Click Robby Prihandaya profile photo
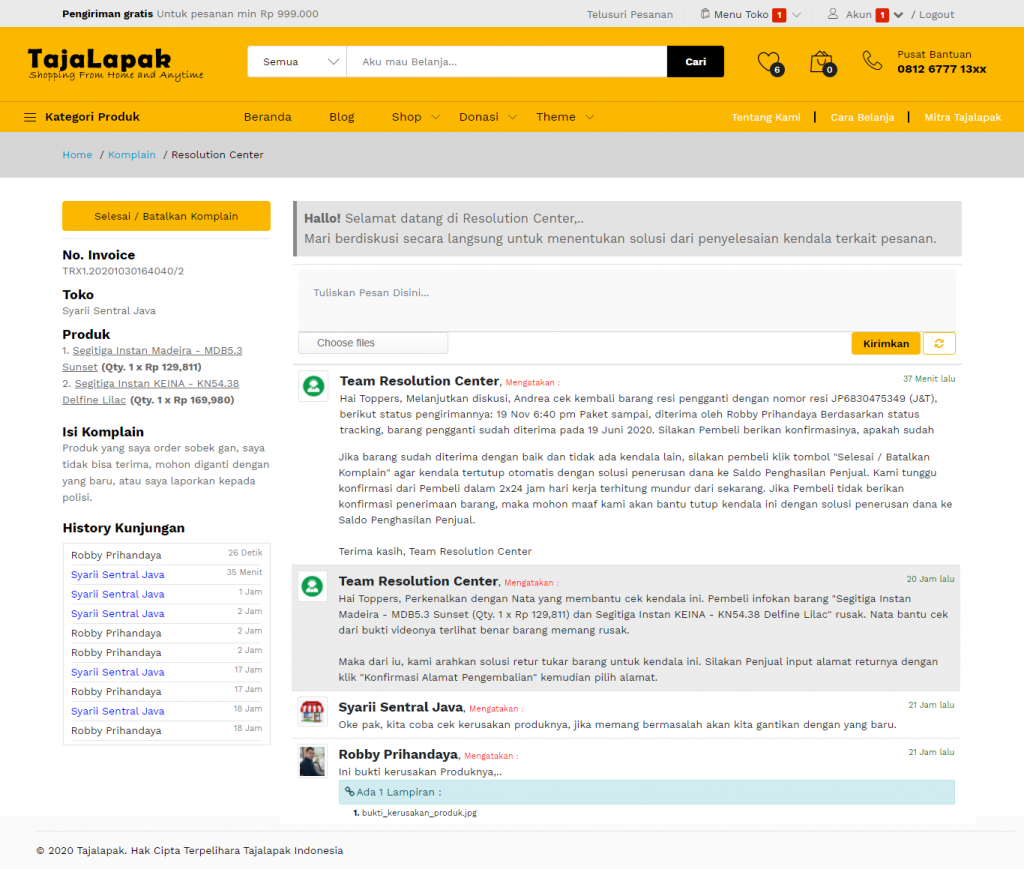The width and height of the screenshot is (1024, 869). pos(312,761)
